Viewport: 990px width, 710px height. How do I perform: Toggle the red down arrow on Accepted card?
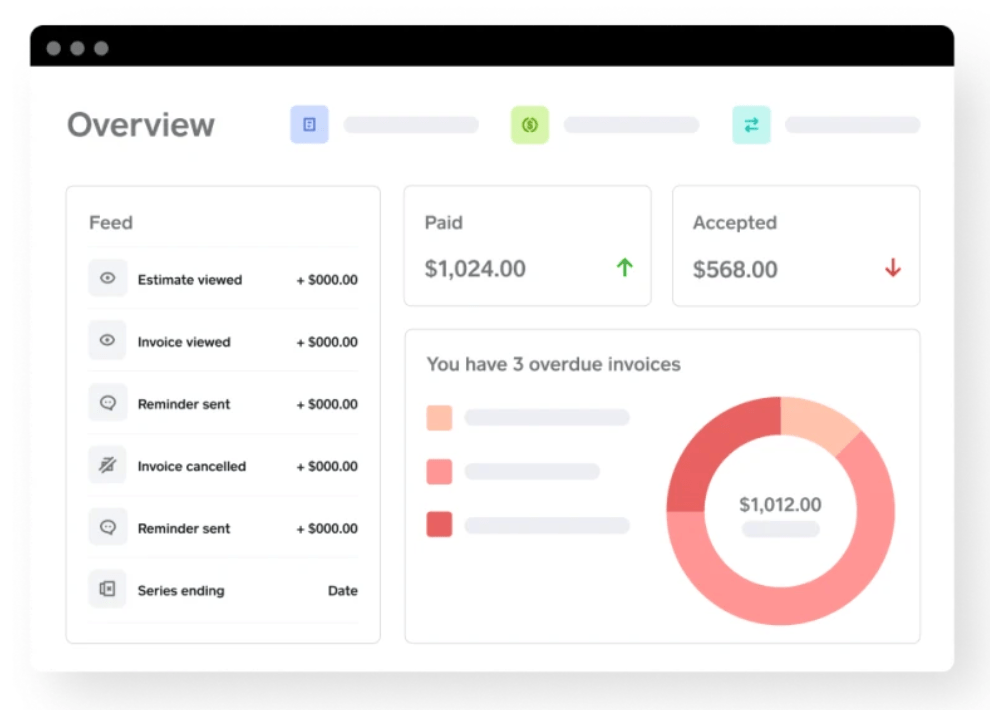point(893,267)
